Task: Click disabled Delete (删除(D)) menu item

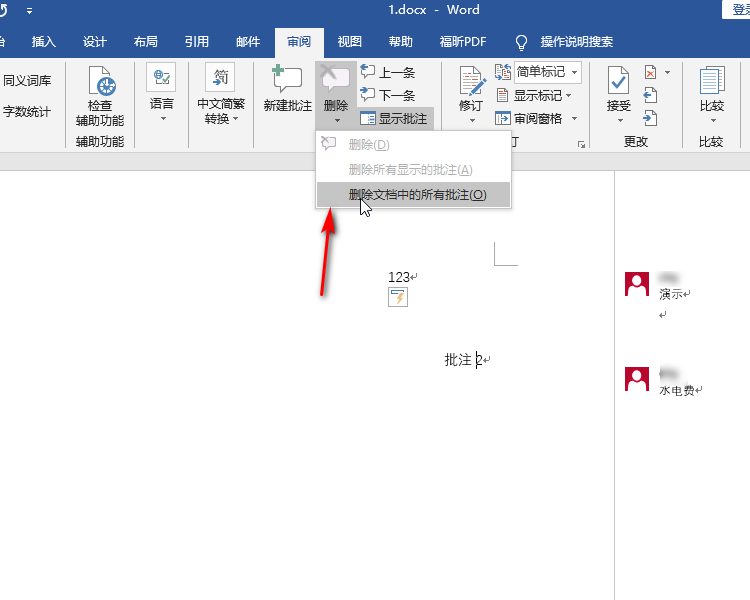Action: click(413, 144)
